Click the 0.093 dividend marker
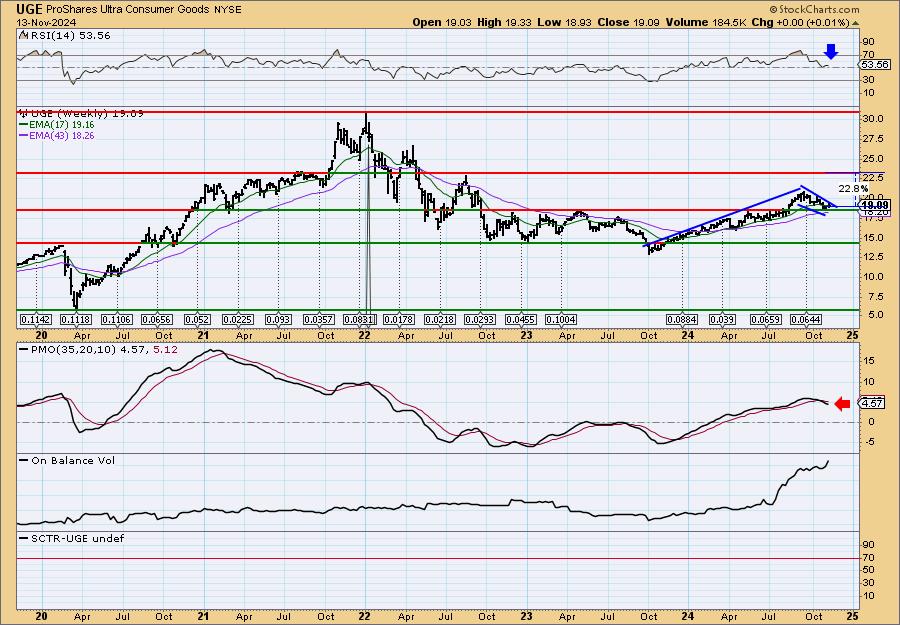 click(x=277, y=319)
